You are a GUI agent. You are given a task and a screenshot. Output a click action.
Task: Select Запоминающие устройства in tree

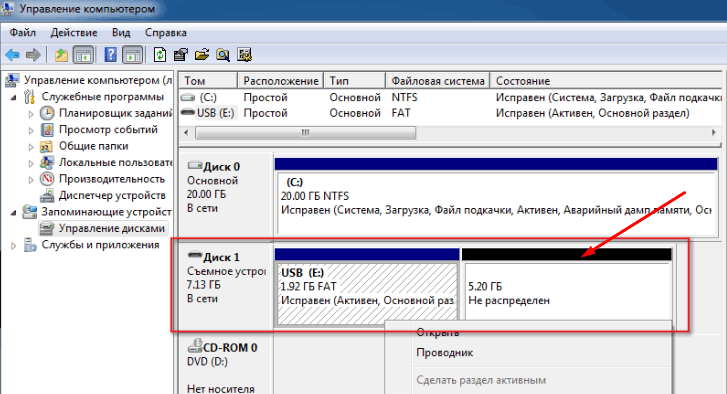(x=107, y=212)
